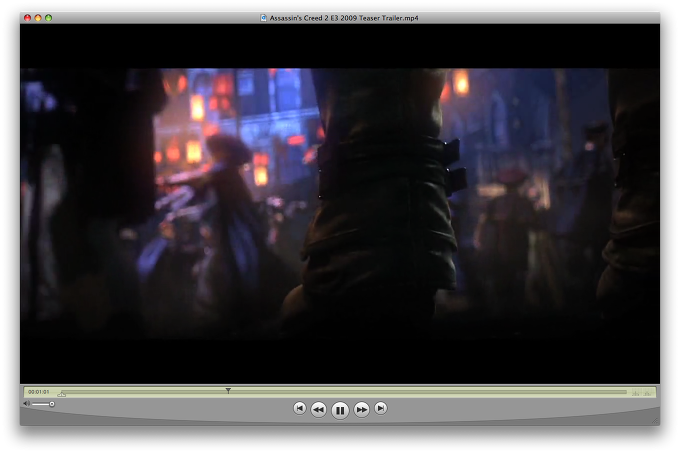The height and width of the screenshot is (453, 680).
Task: Click the playhead marker on the timeline
Action: tap(228, 391)
